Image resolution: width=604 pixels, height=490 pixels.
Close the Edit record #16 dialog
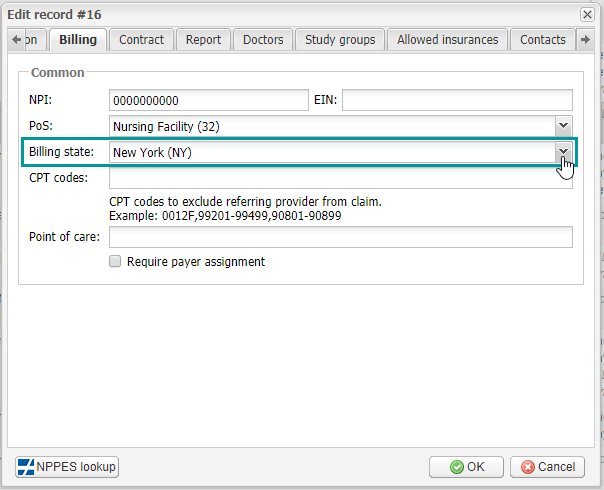(587, 15)
